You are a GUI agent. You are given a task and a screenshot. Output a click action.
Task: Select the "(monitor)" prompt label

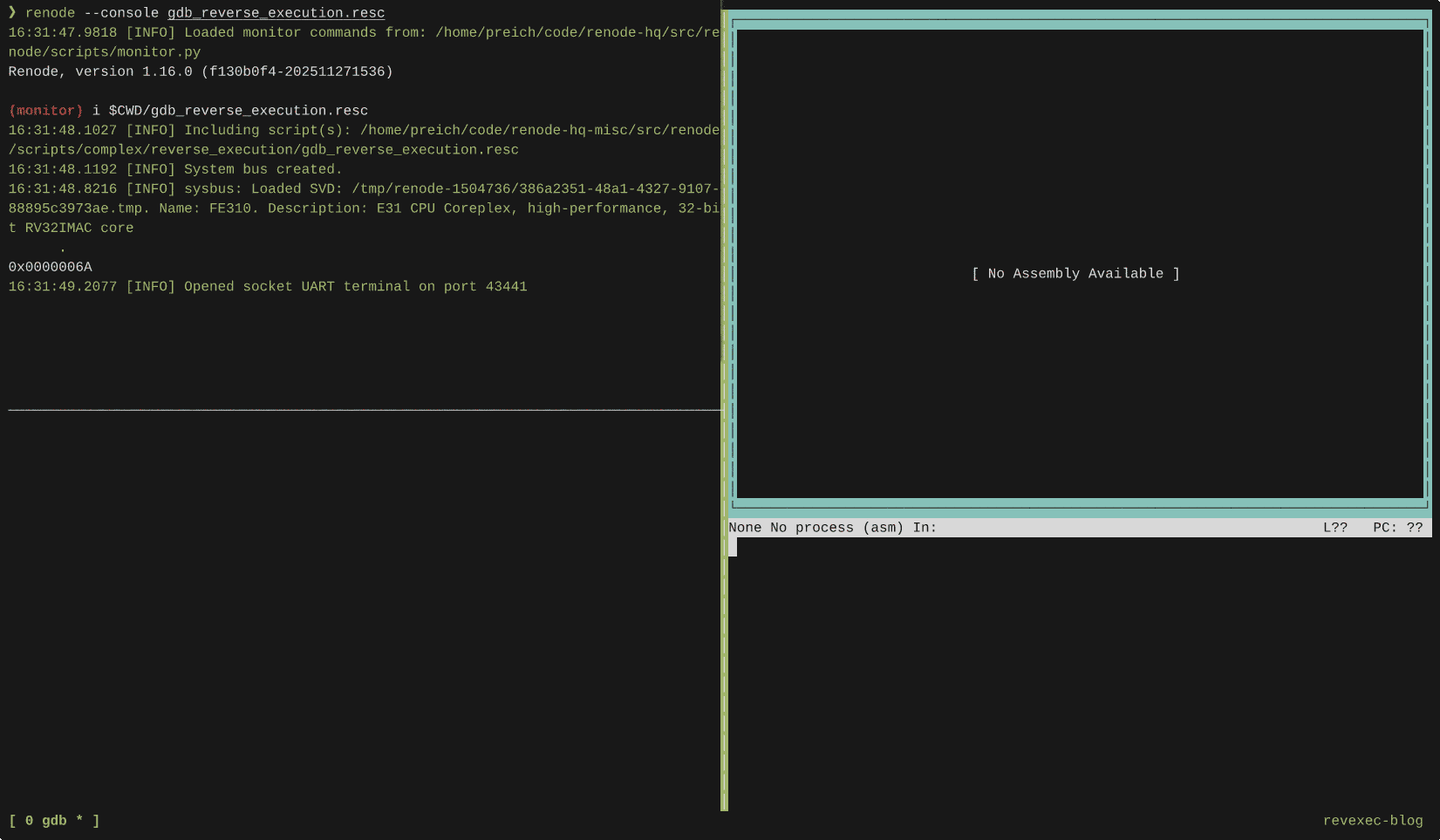pyautogui.click(x=45, y=110)
